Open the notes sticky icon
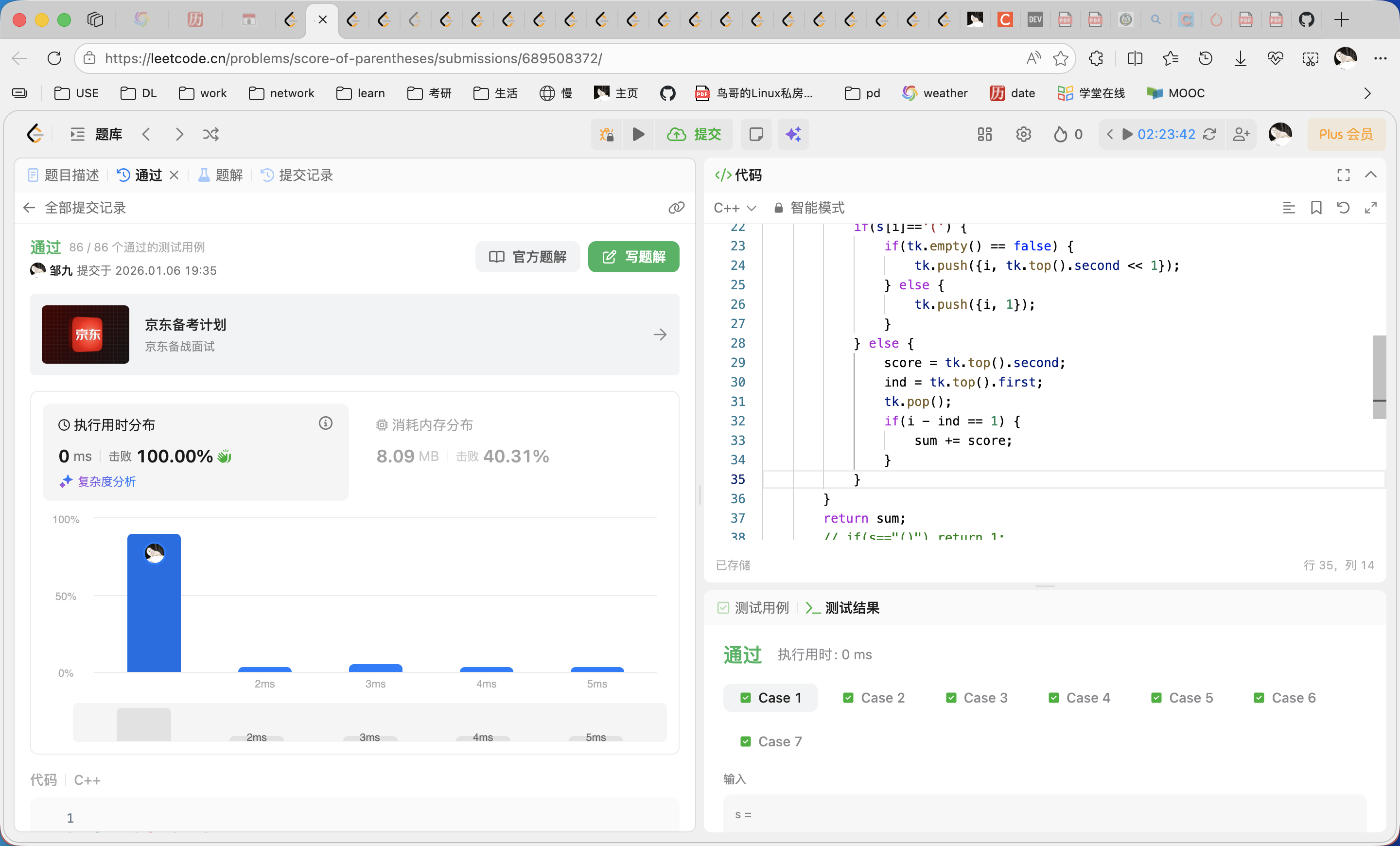The width and height of the screenshot is (1400, 846). tap(756, 134)
